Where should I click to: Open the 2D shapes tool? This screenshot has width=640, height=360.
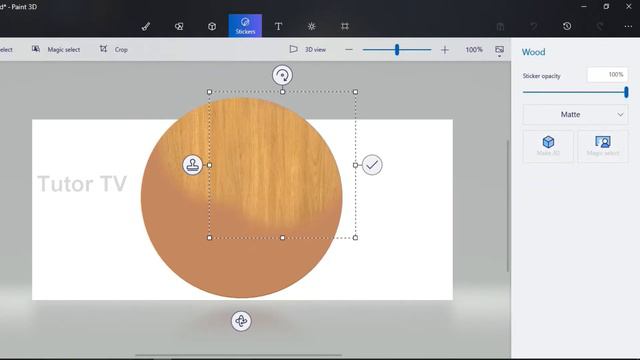pyautogui.click(x=179, y=27)
